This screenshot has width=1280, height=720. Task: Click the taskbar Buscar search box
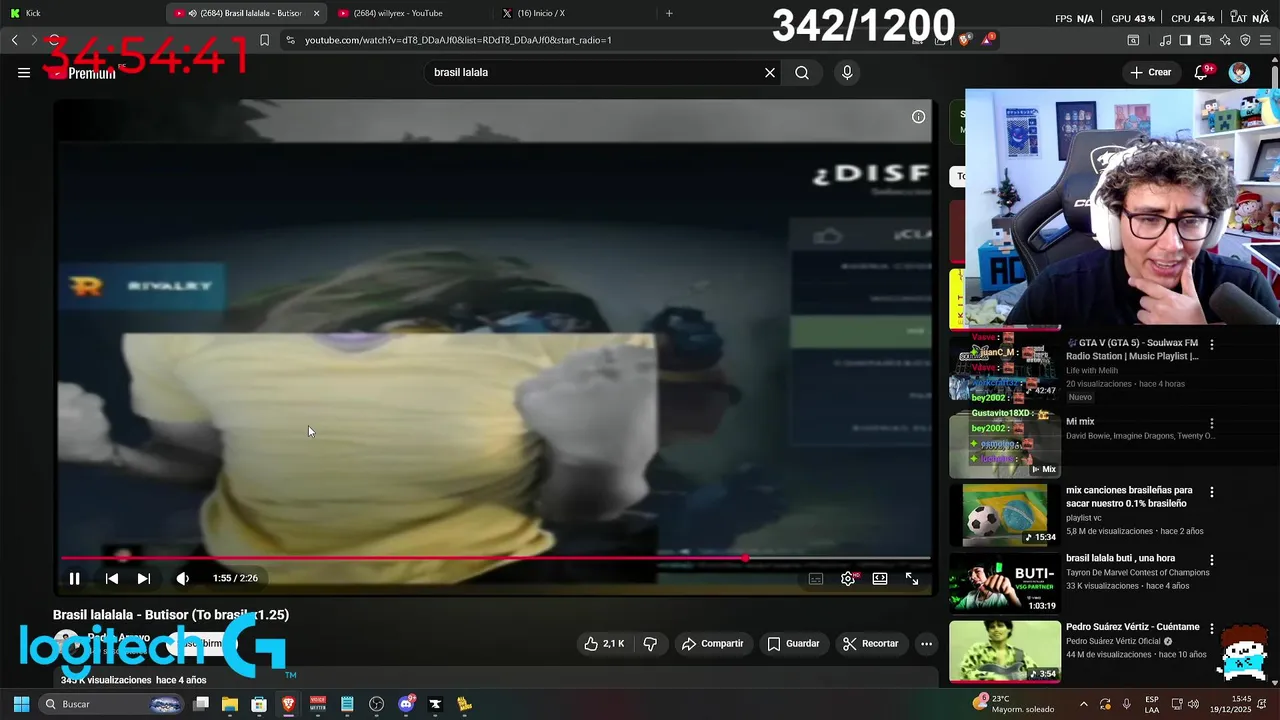[112, 704]
